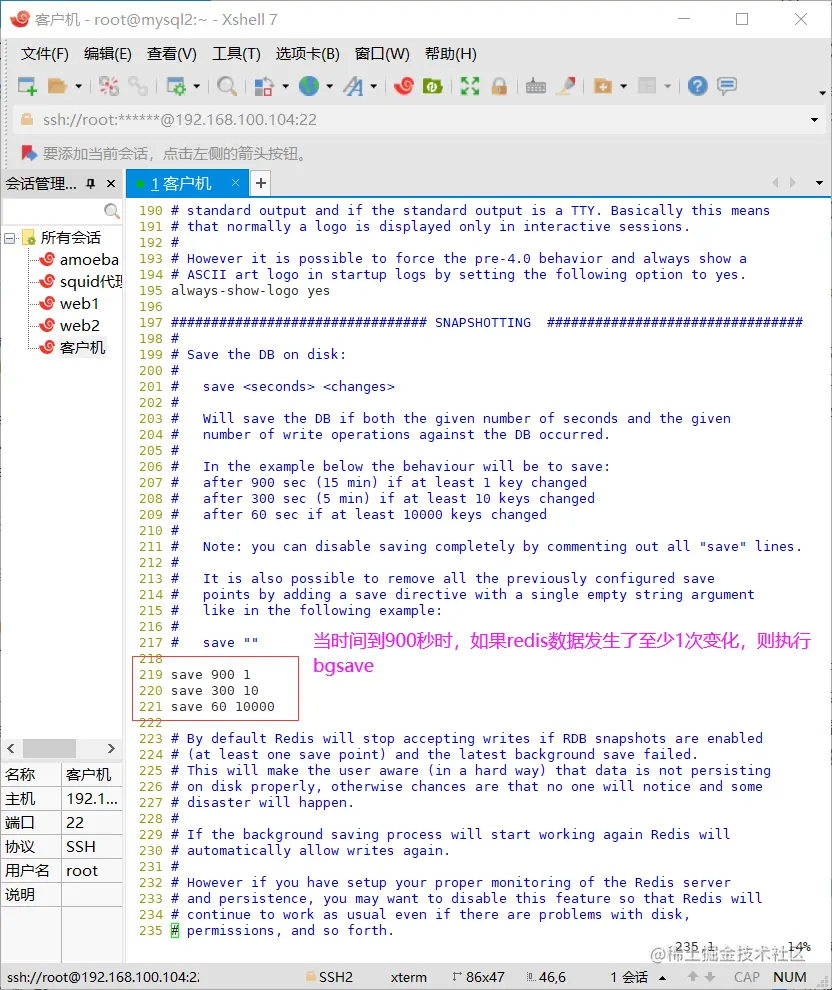Toggle the full screen icon
Viewport: 832px width, 990px height.
pos(470,86)
